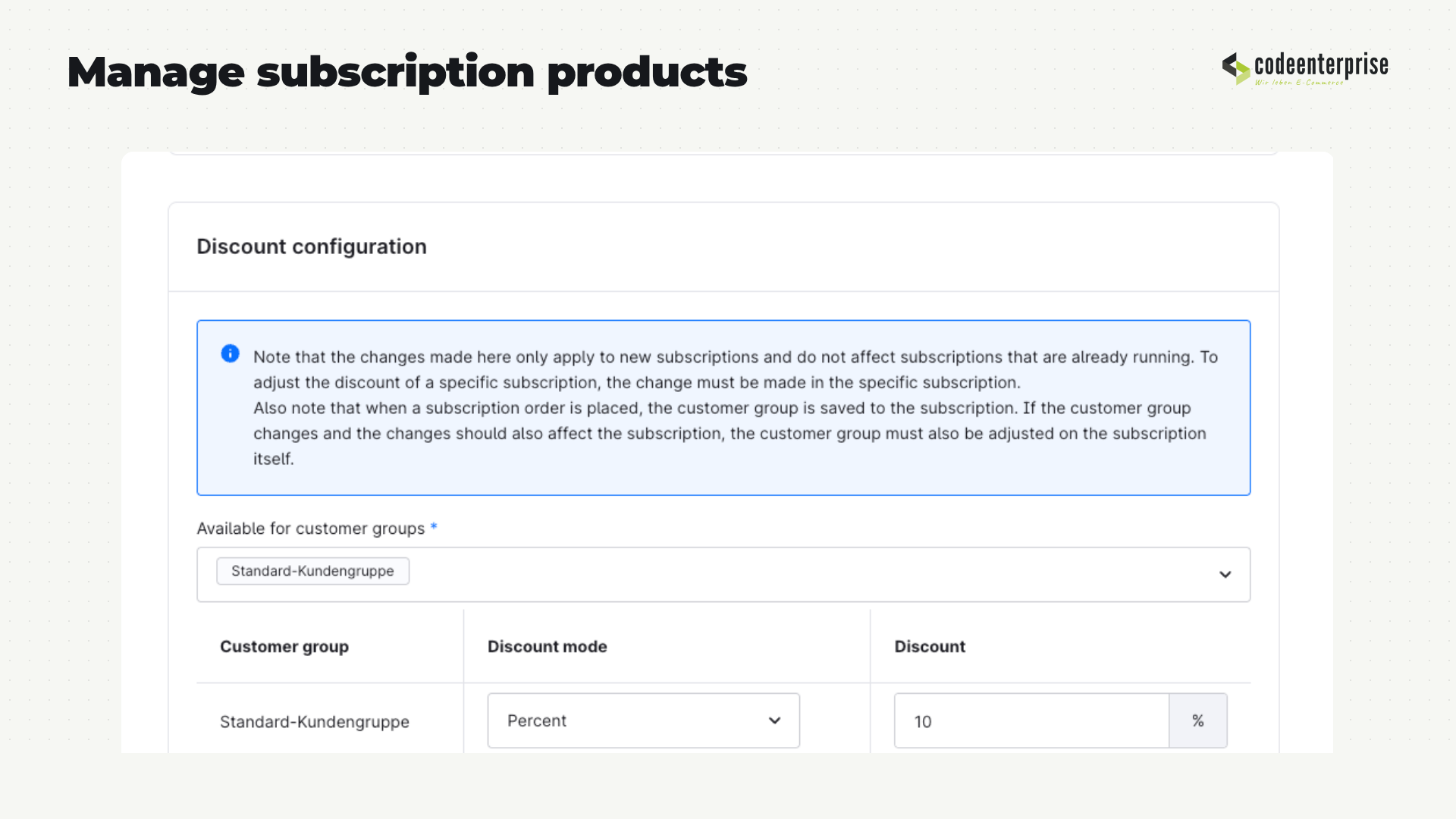Click the Discount mode column header

pos(548,647)
